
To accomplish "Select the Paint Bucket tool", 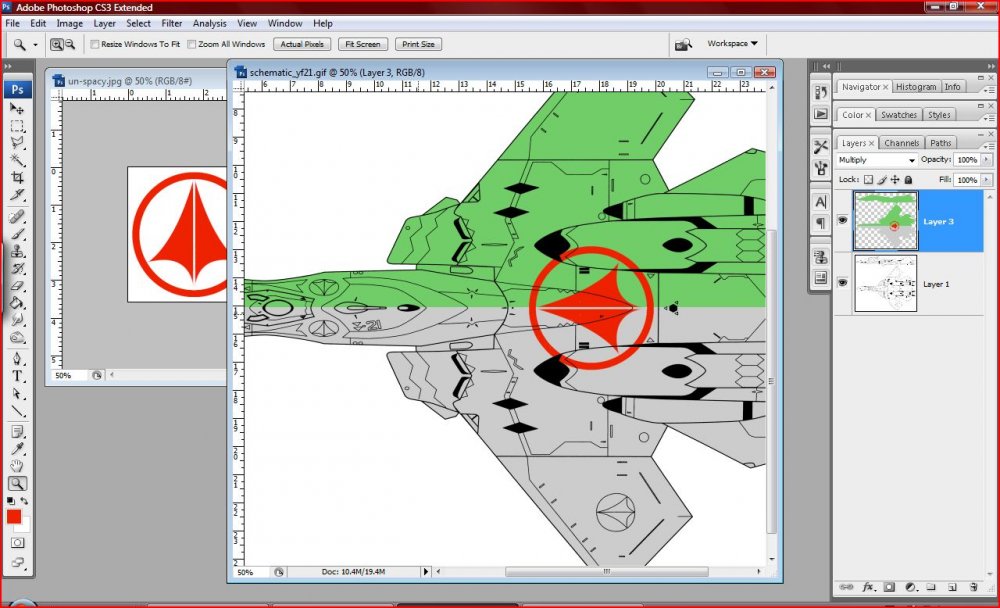I will pyautogui.click(x=17, y=302).
